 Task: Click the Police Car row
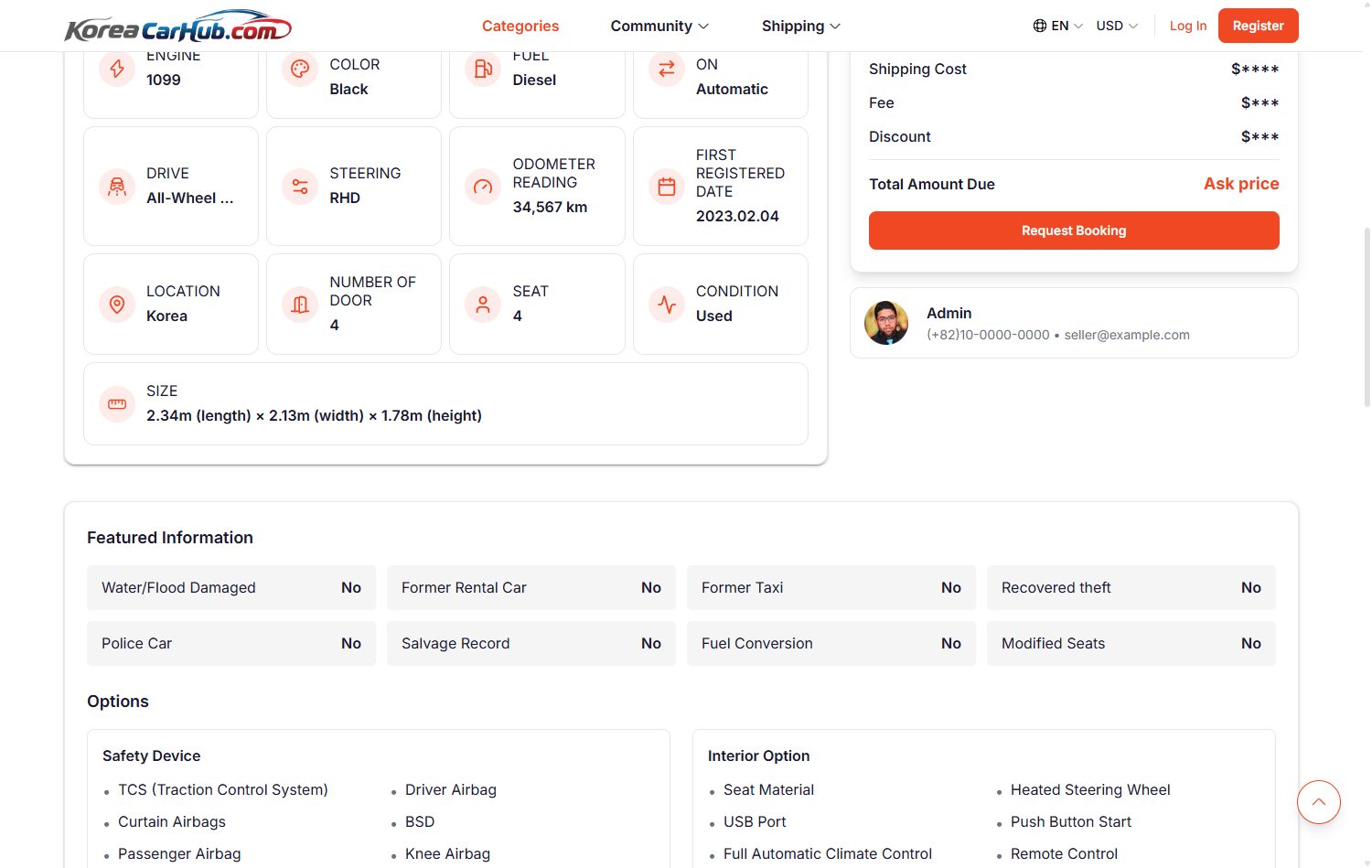[x=231, y=644]
